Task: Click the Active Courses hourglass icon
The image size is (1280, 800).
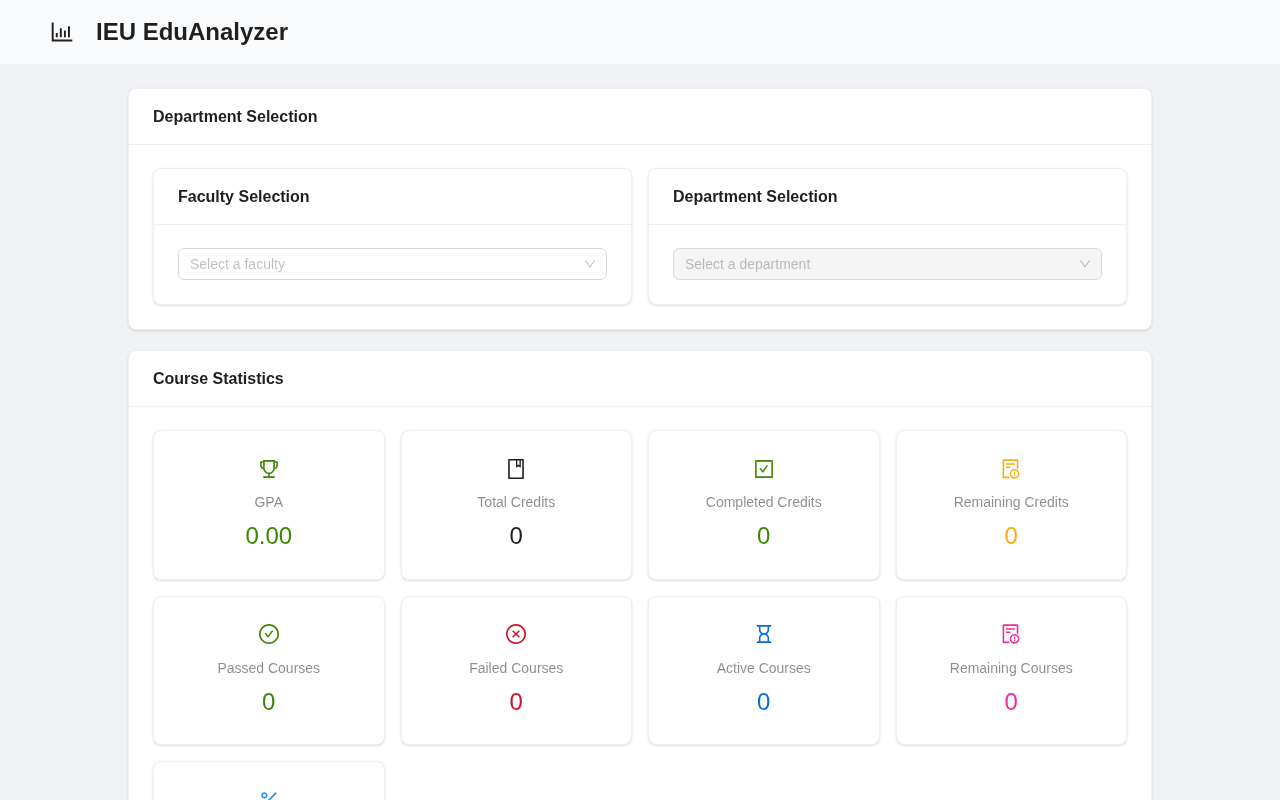Action: click(764, 634)
